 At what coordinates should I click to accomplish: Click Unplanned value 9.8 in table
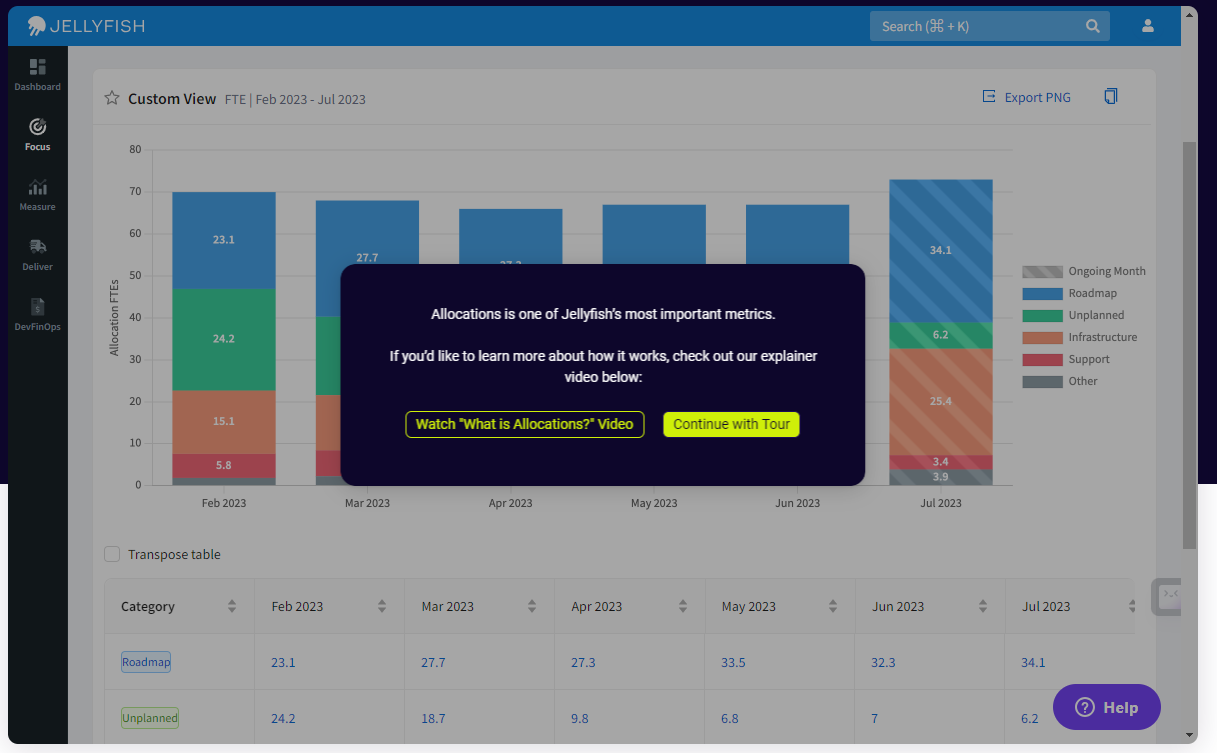(580, 718)
